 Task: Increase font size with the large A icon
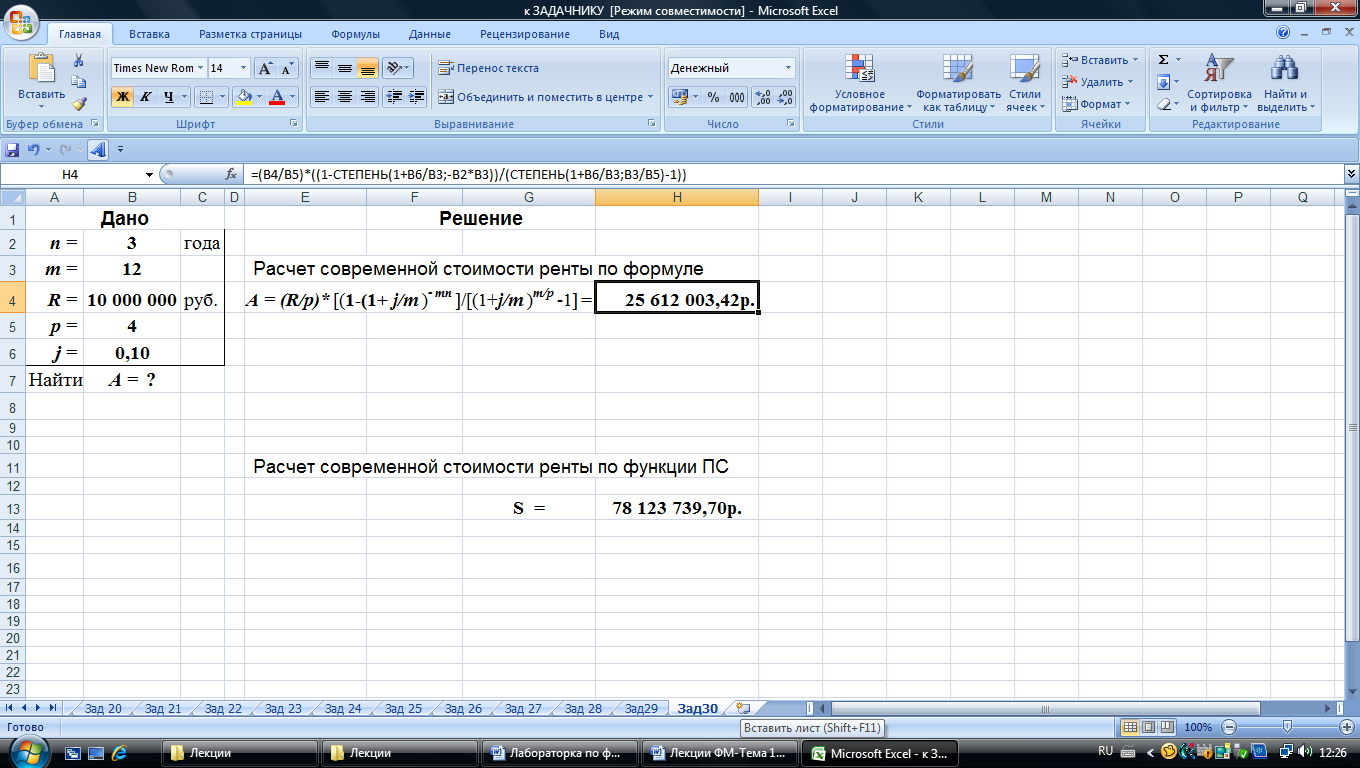[x=265, y=68]
